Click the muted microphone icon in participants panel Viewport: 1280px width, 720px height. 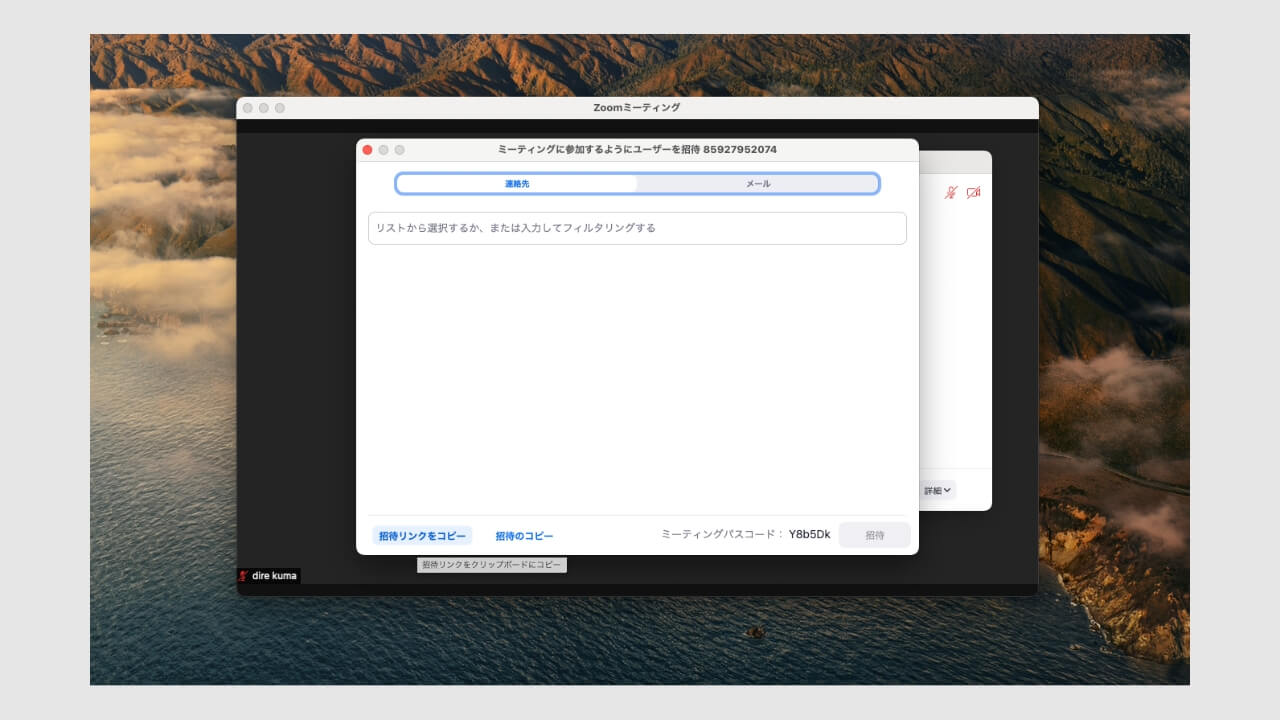point(951,192)
